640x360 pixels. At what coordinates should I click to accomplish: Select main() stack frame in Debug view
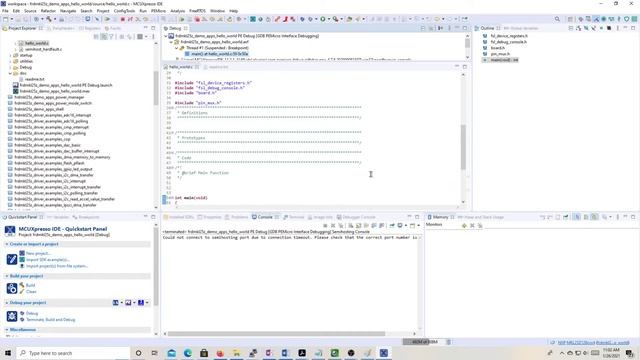pos(216,54)
